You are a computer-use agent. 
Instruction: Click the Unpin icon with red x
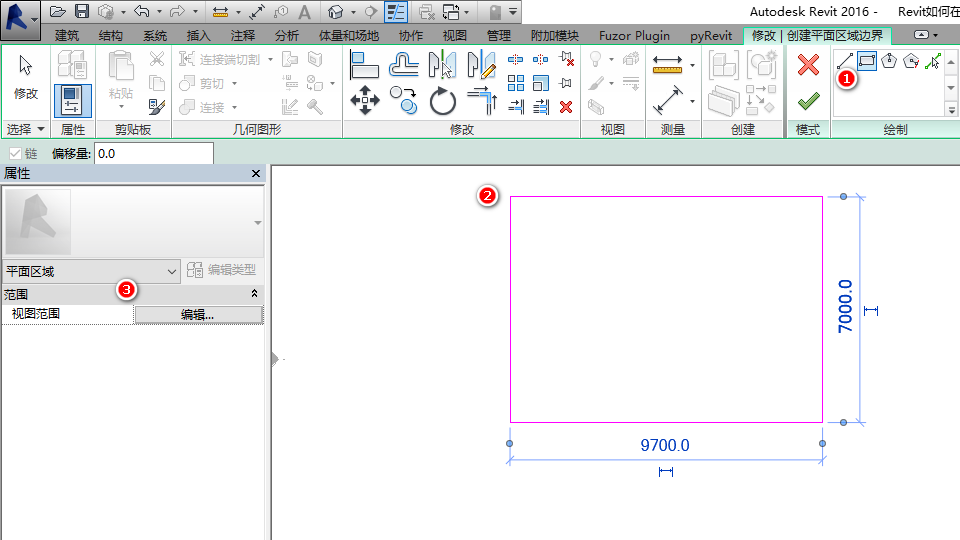[x=566, y=59]
